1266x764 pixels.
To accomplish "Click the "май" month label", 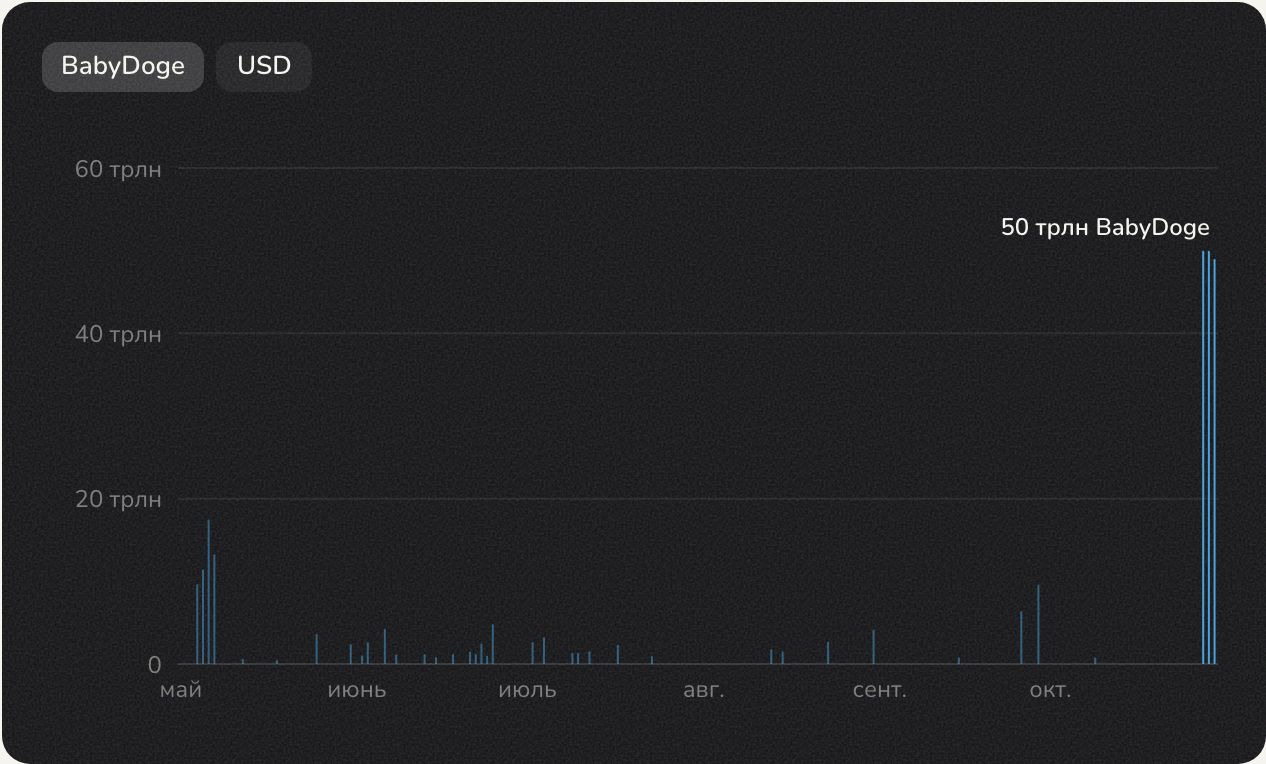I will (x=181, y=691).
